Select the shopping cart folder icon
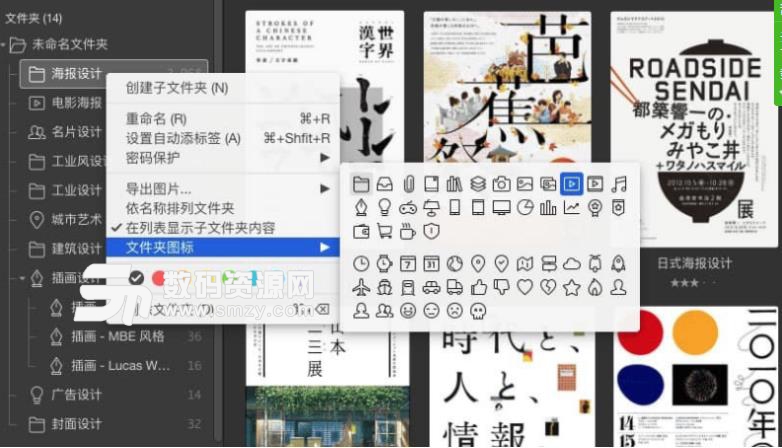 coord(385,231)
